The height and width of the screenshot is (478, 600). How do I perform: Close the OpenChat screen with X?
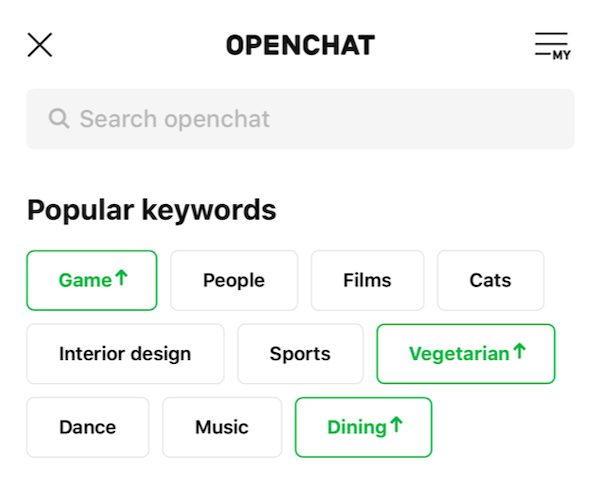point(40,45)
